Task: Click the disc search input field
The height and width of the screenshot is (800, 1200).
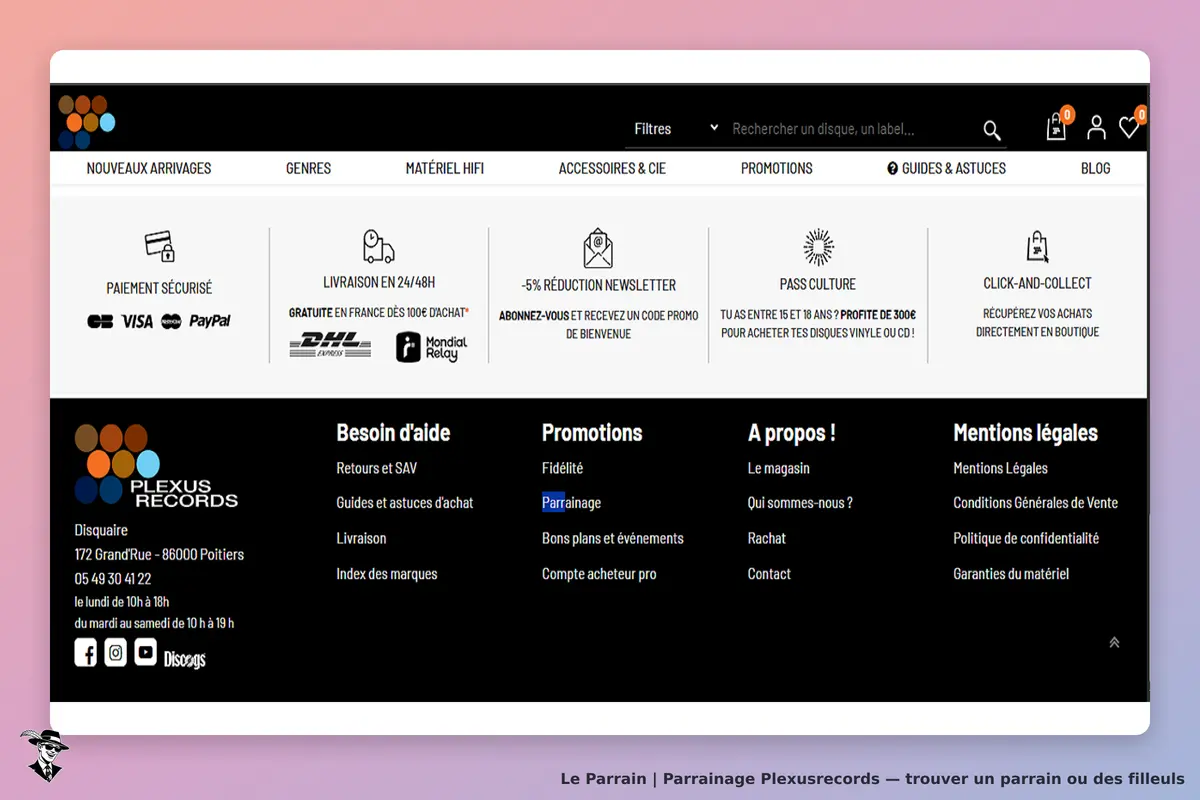Action: [852, 129]
